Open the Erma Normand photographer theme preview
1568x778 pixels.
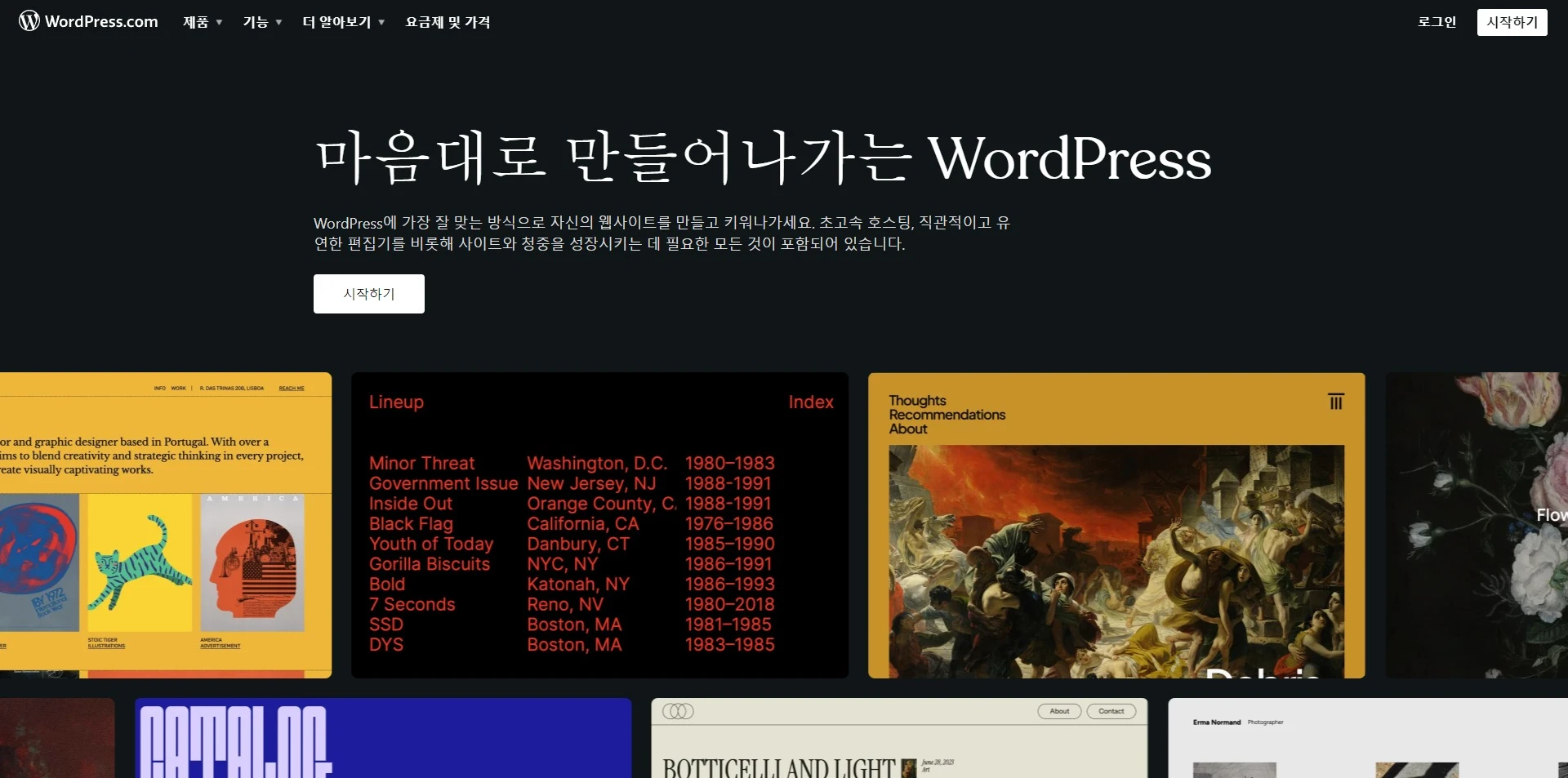pos(1368,738)
